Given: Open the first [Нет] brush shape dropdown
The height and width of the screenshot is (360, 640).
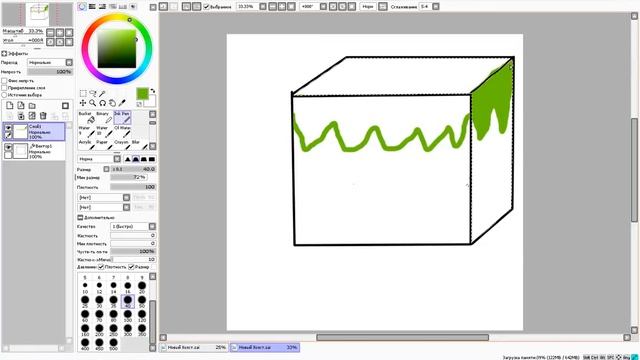Looking at the screenshot, I should 104,198.
